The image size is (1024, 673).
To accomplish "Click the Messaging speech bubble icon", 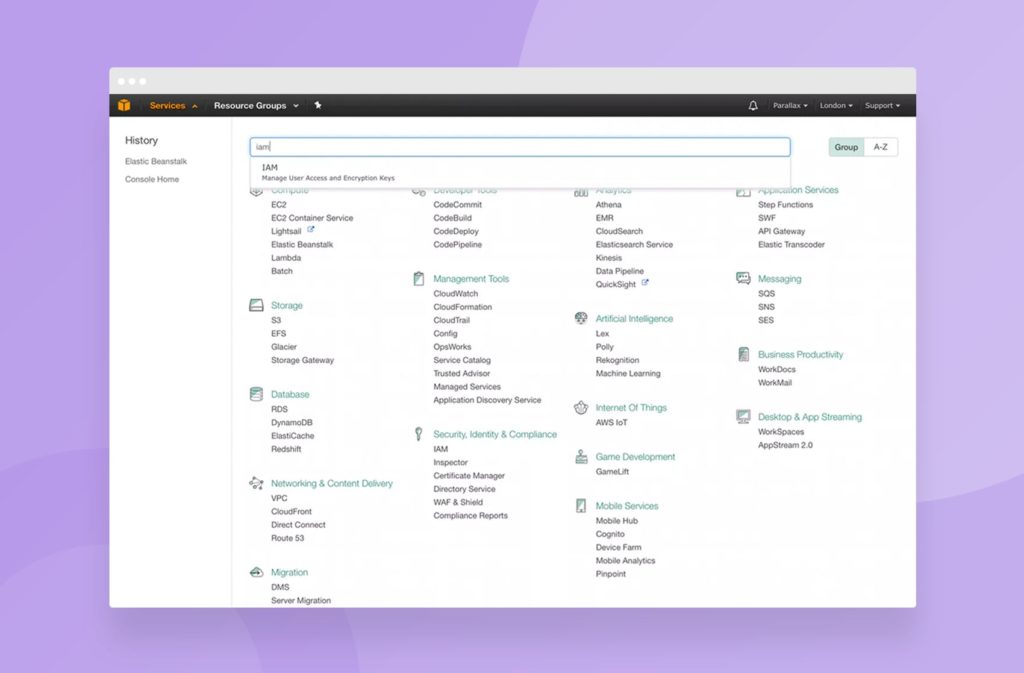I will (743, 278).
